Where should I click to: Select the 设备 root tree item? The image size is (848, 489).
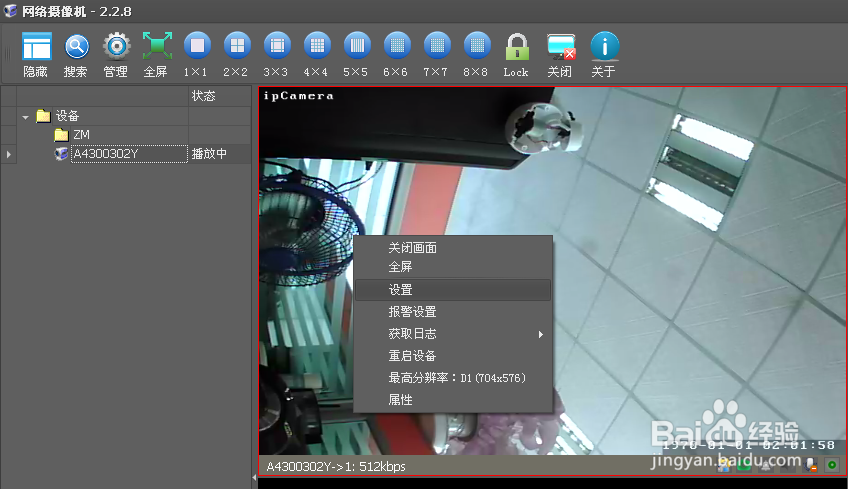click(67, 116)
